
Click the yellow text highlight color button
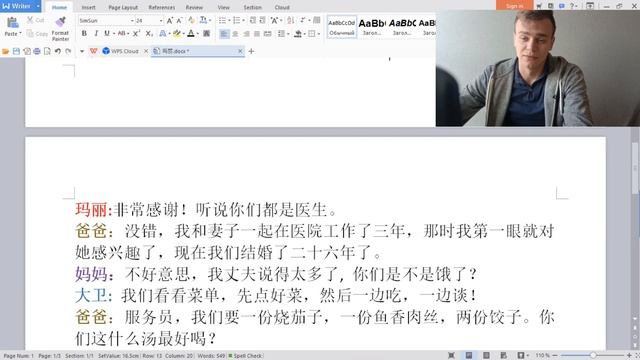pyautogui.click(x=177, y=33)
